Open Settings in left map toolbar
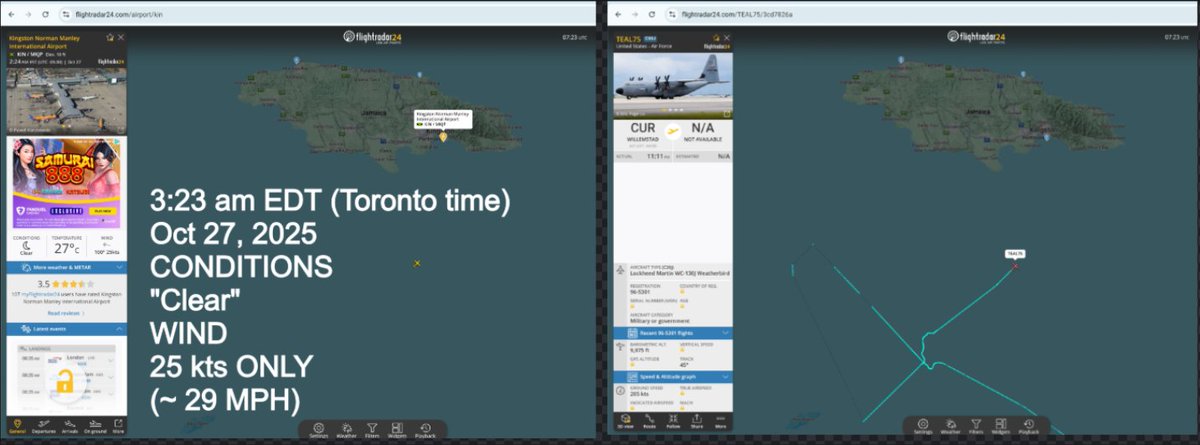The width and height of the screenshot is (1200, 445). 319,429
